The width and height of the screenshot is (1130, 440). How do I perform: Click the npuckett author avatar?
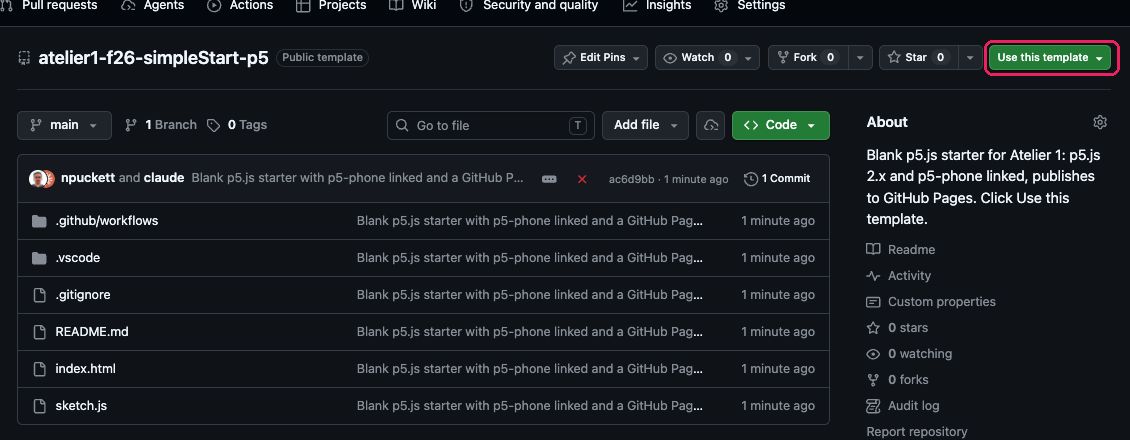point(37,179)
